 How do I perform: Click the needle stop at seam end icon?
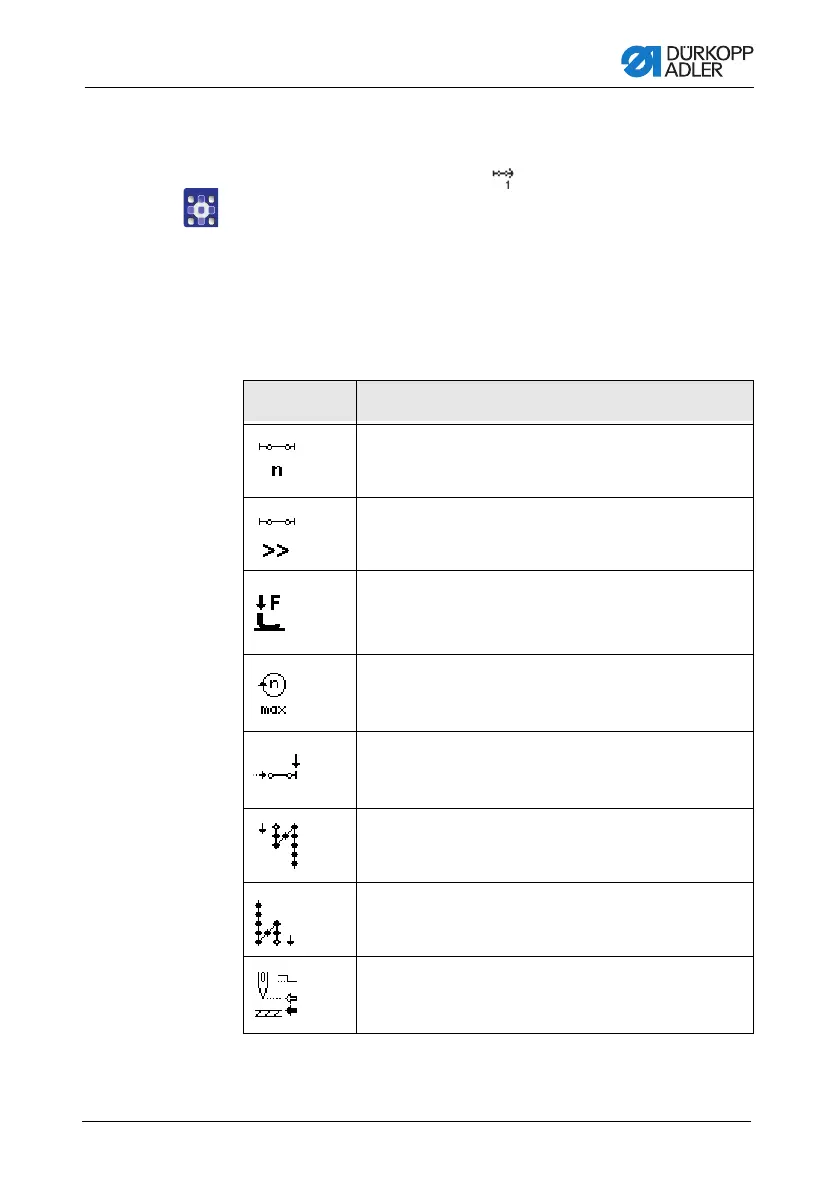277,767
